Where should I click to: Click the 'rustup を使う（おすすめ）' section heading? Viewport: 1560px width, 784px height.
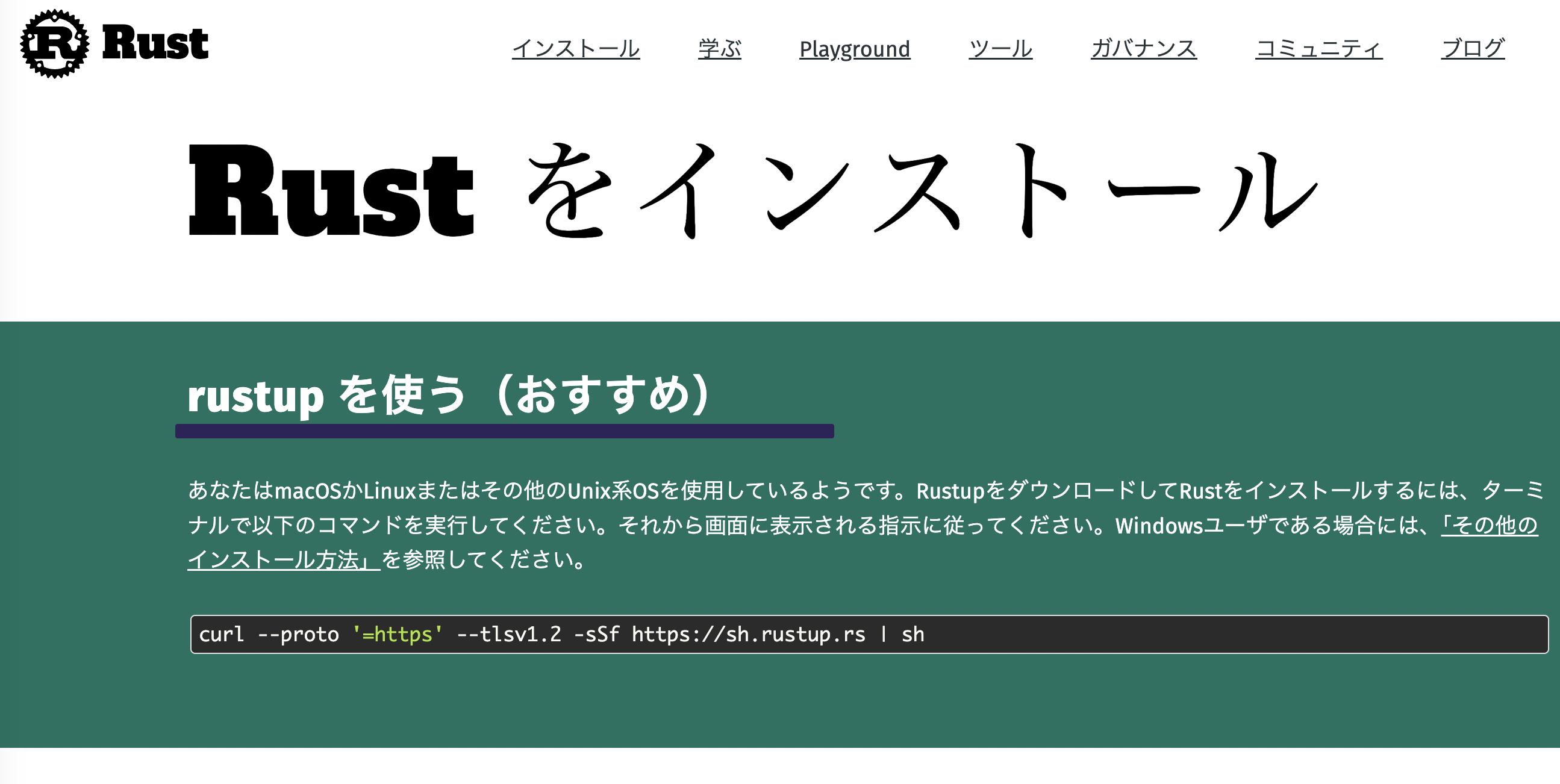point(448,395)
